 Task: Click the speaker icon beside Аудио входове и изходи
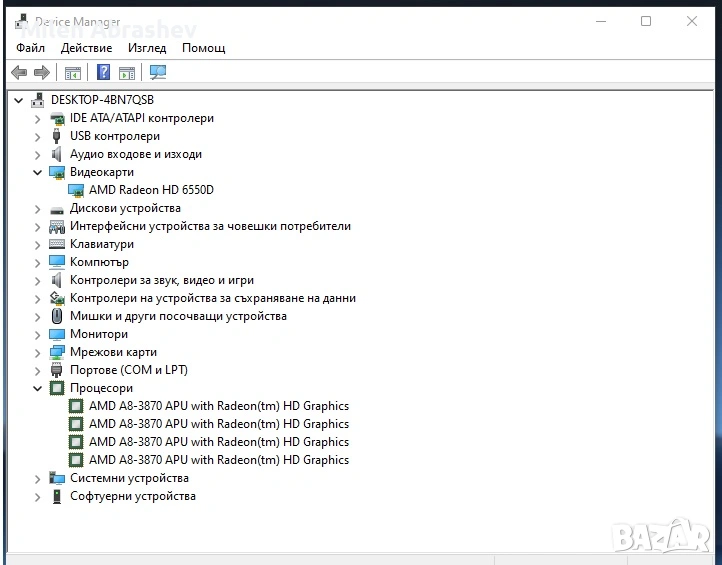tap(57, 154)
